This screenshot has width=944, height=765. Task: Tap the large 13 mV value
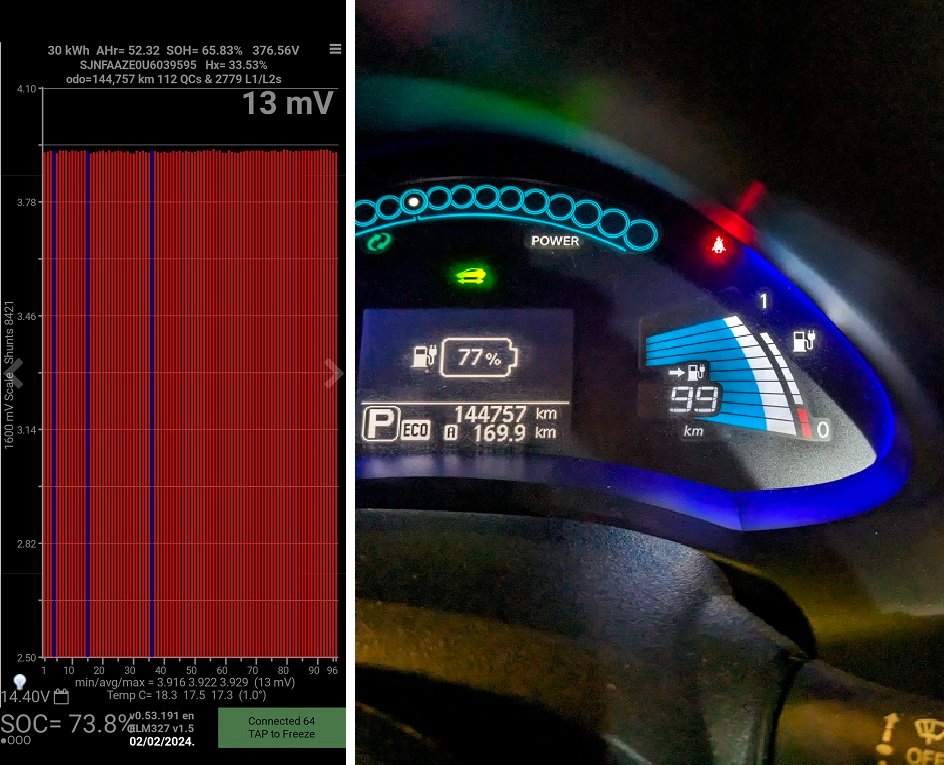(288, 103)
